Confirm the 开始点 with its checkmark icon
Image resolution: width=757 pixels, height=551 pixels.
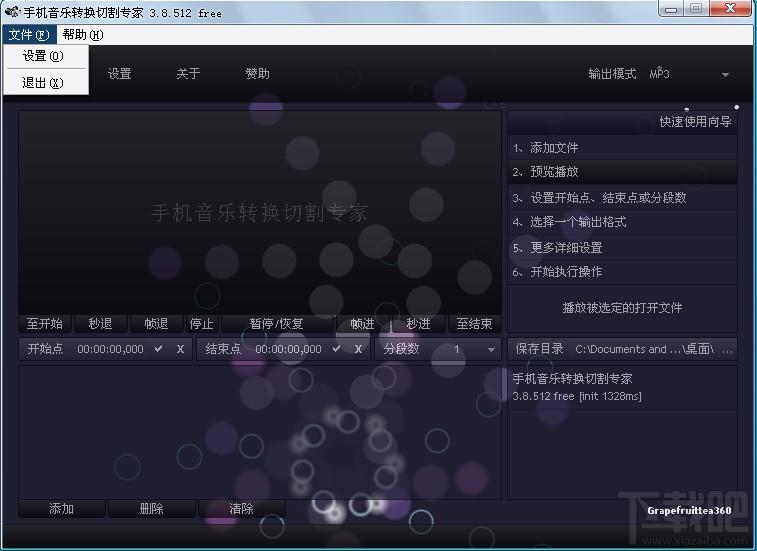pyautogui.click(x=158, y=349)
